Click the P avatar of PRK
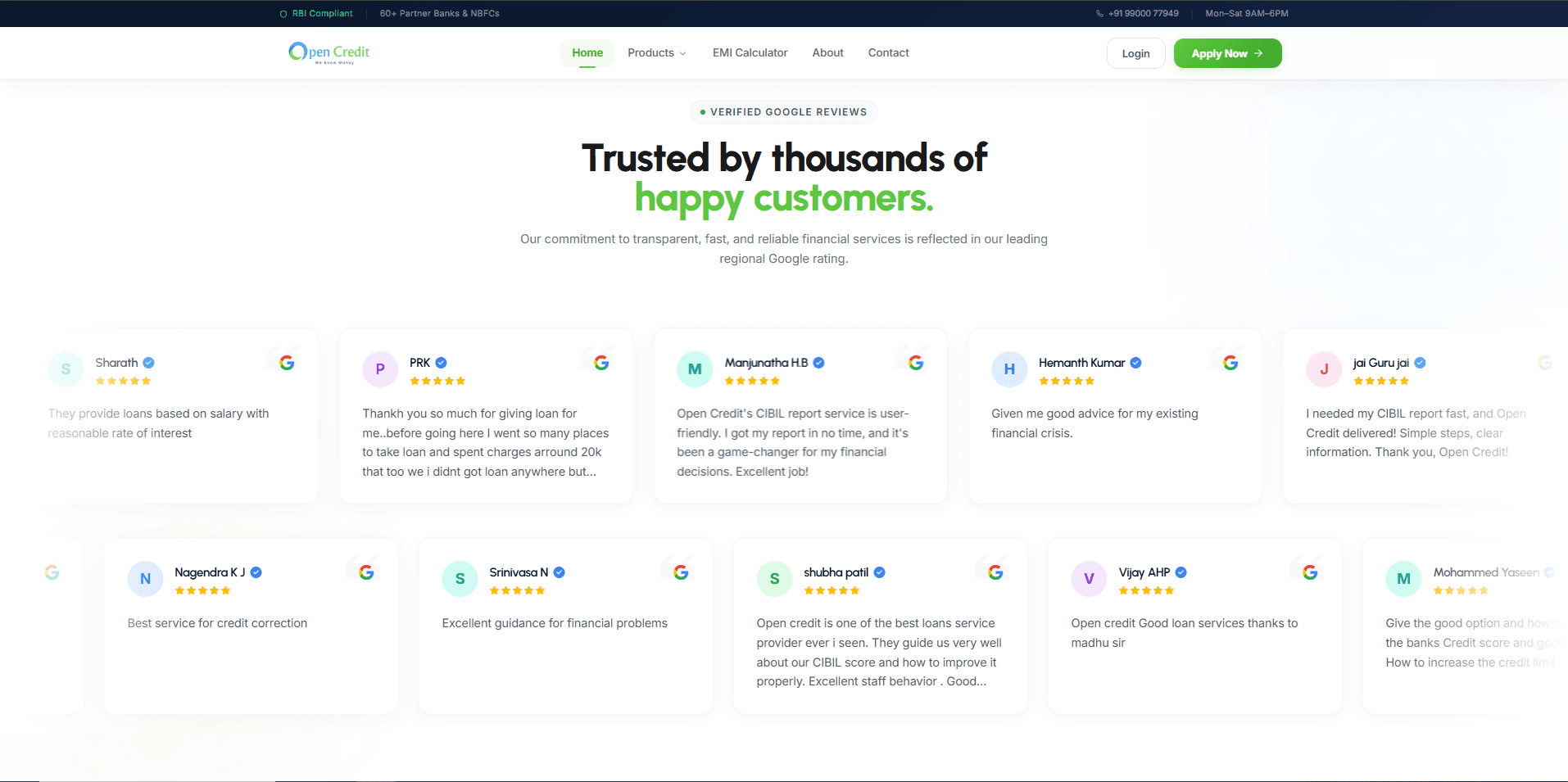 tap(380, 369)
